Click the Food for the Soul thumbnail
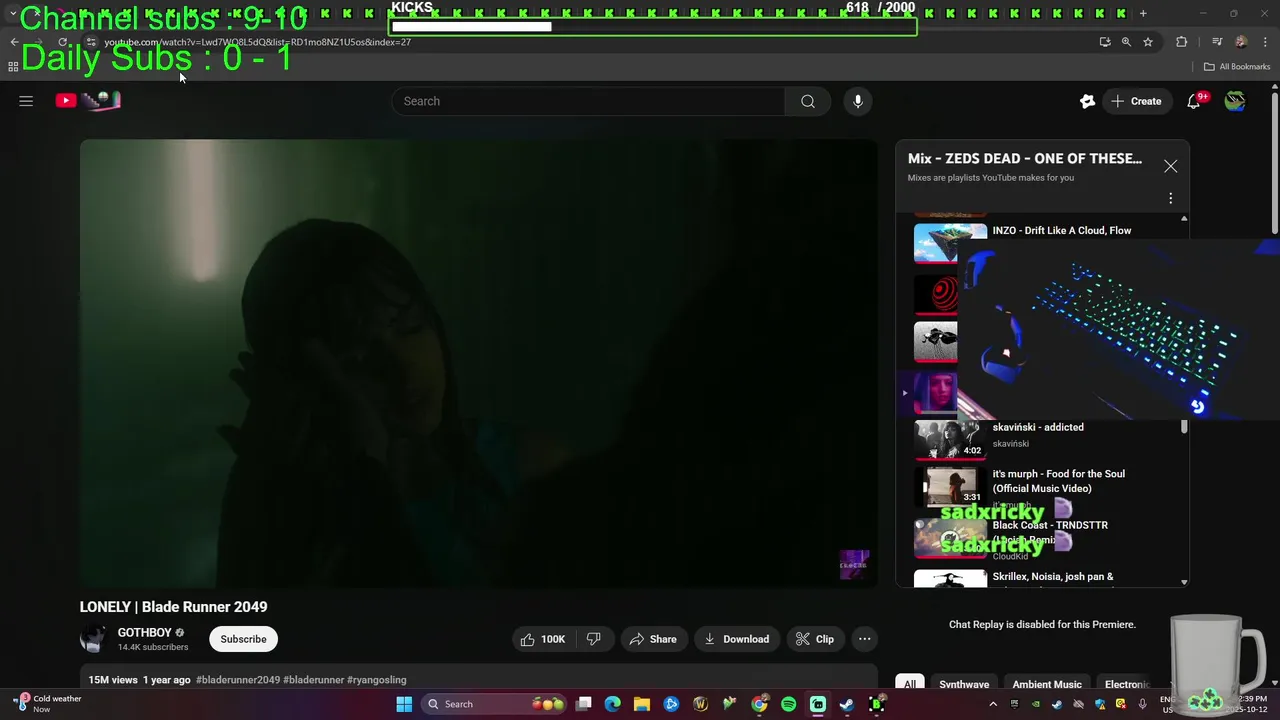Screen dimensions: 1280x720 (950, 487)
